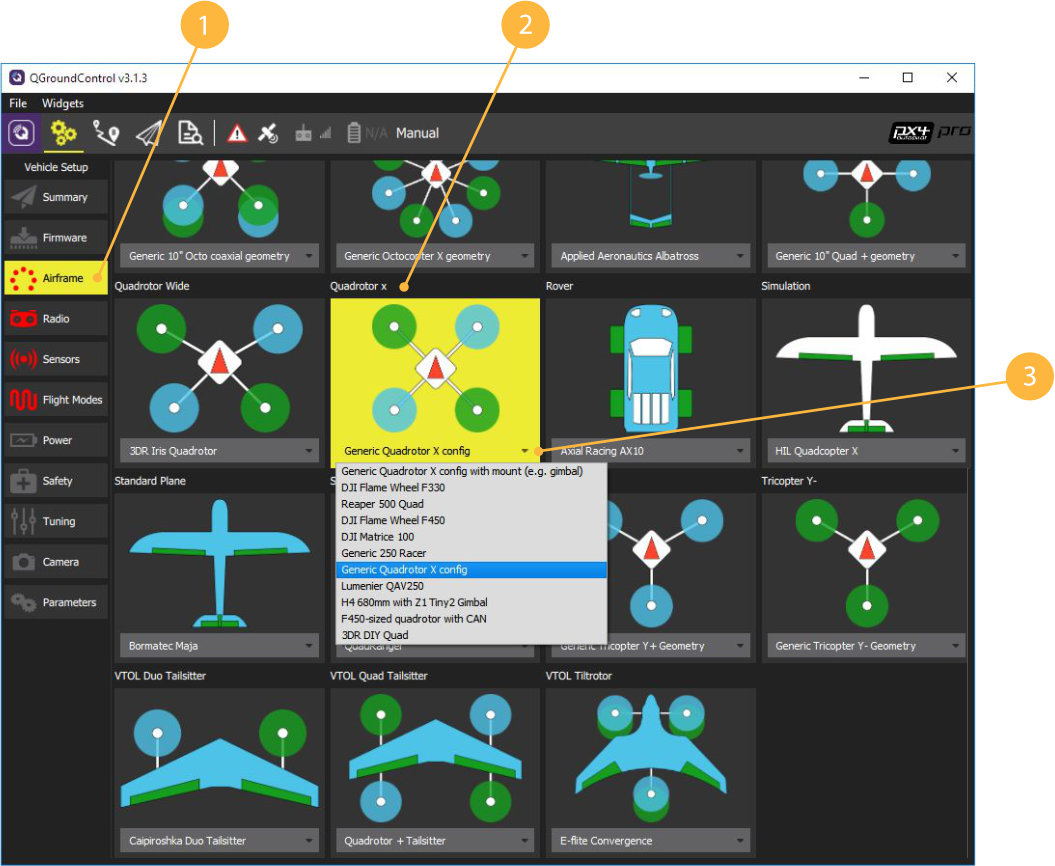The image size is (1055, 866).
Task: Open the Sensors setup page
Action: (56, 359)
